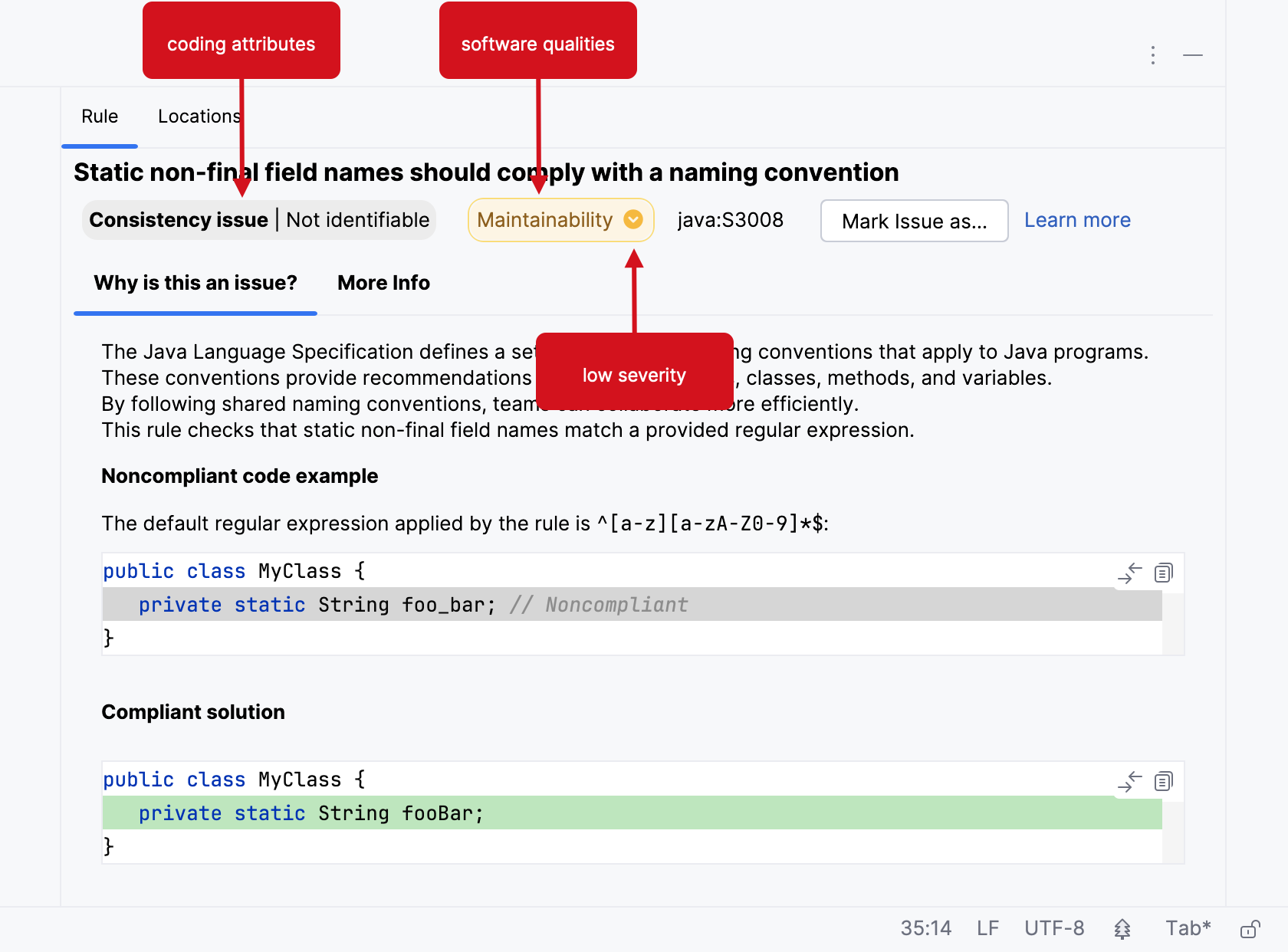This screenshot has height=952, width=1288.
Task: Click the rule title about static non-final fields
Action: (486, 172)
